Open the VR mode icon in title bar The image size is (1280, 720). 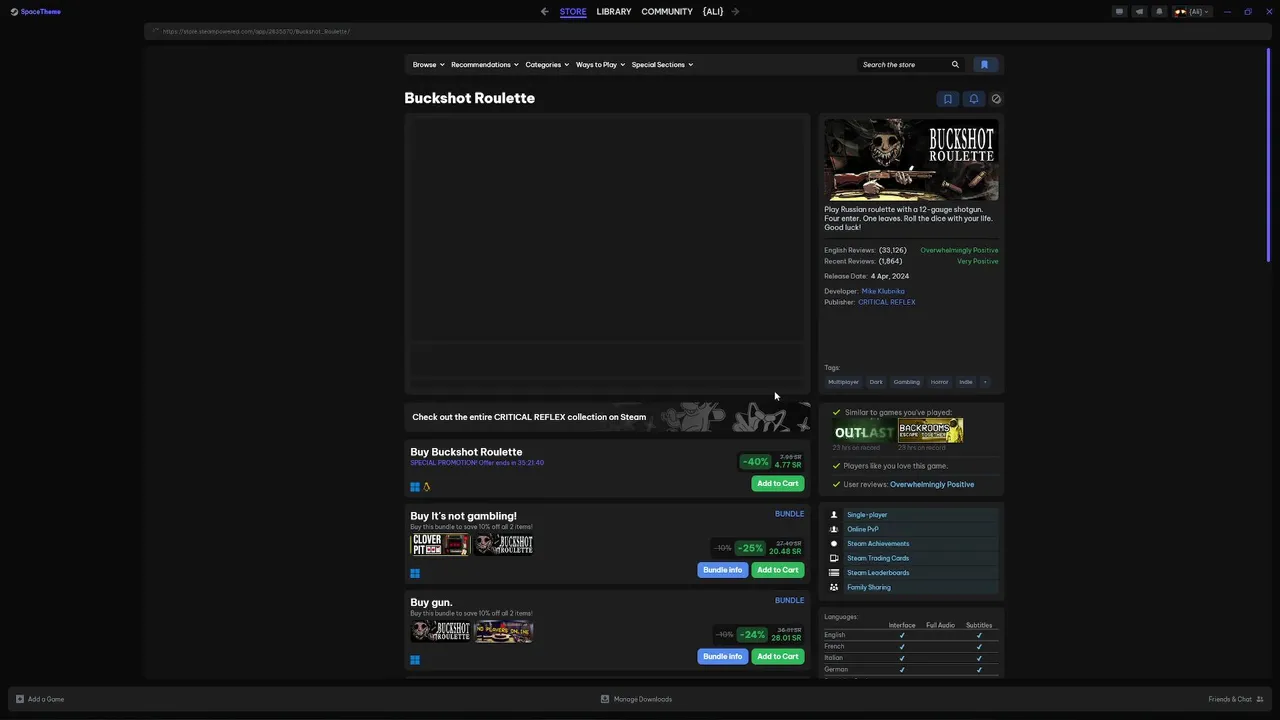click(1119, 12)
